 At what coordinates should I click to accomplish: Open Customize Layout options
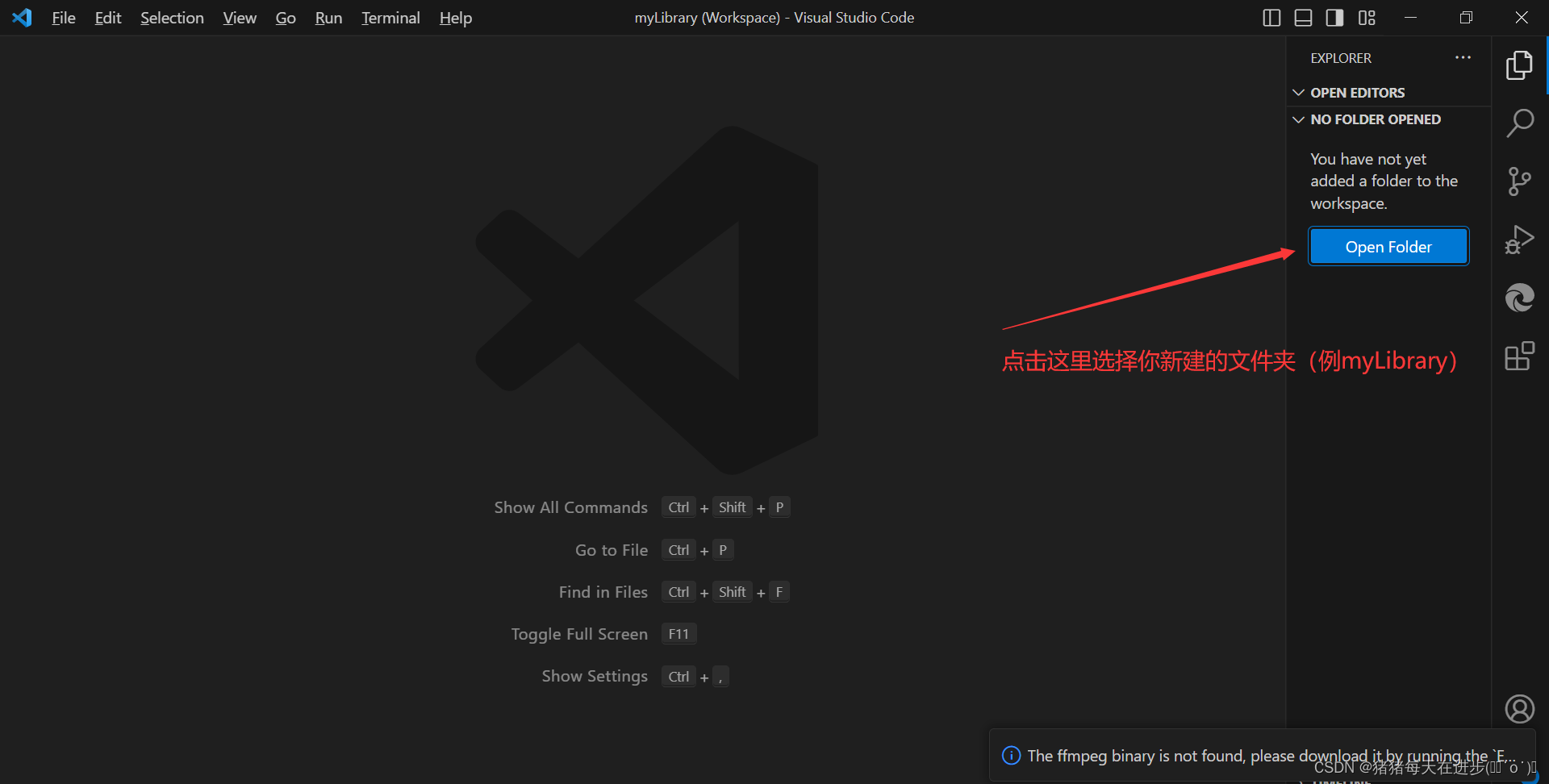point(1367,18)
